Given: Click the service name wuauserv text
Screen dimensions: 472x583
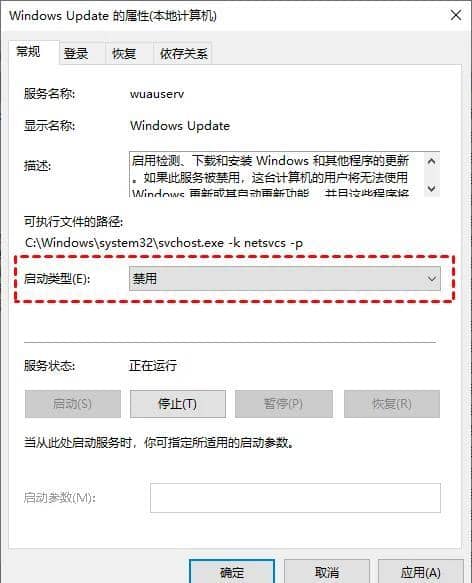Looking at the screenshot, I should coord(157,94).
